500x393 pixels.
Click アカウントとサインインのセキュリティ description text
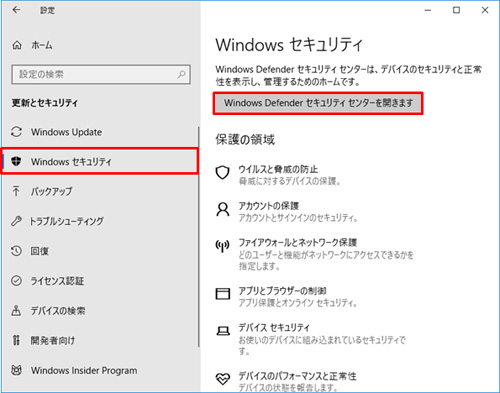298,218
